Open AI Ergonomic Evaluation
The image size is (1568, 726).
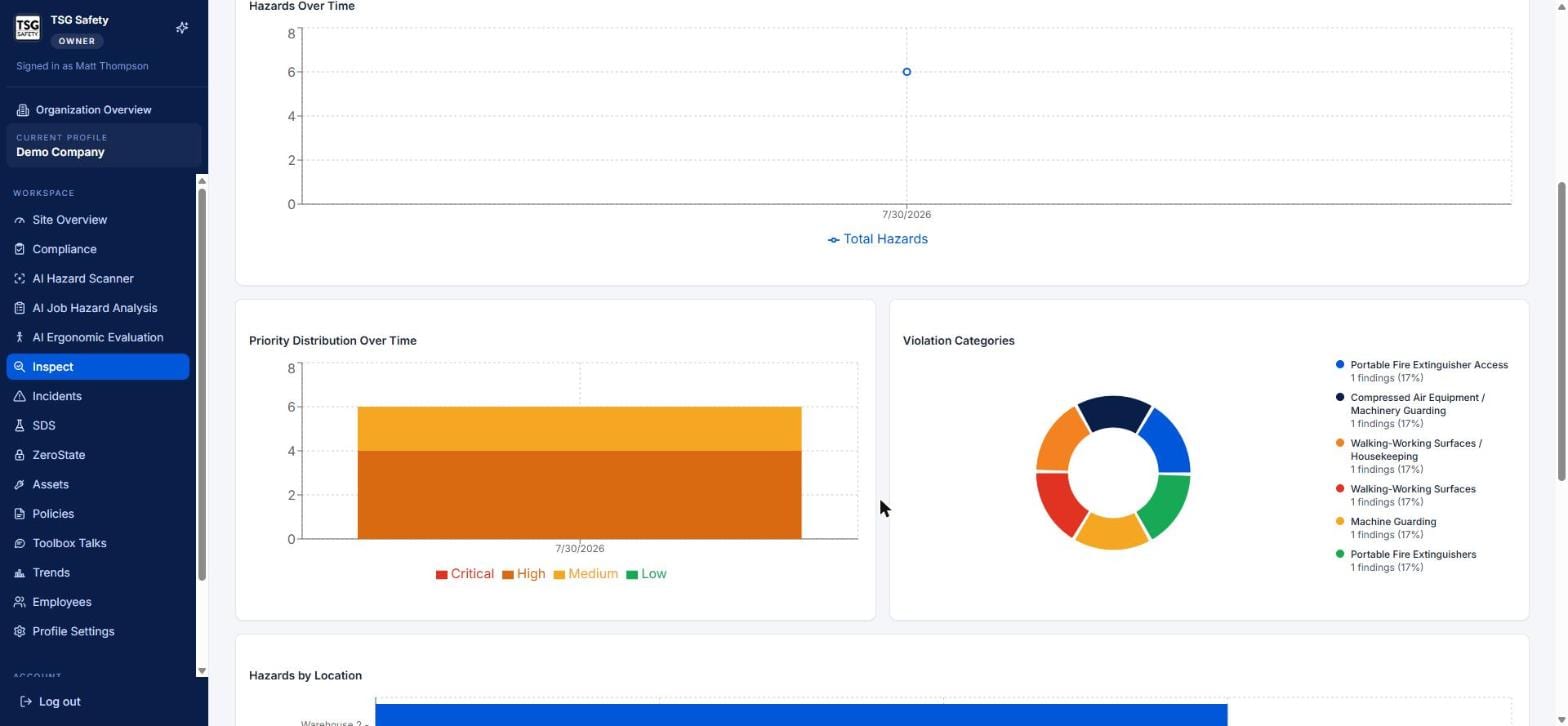tap(98, 337)
